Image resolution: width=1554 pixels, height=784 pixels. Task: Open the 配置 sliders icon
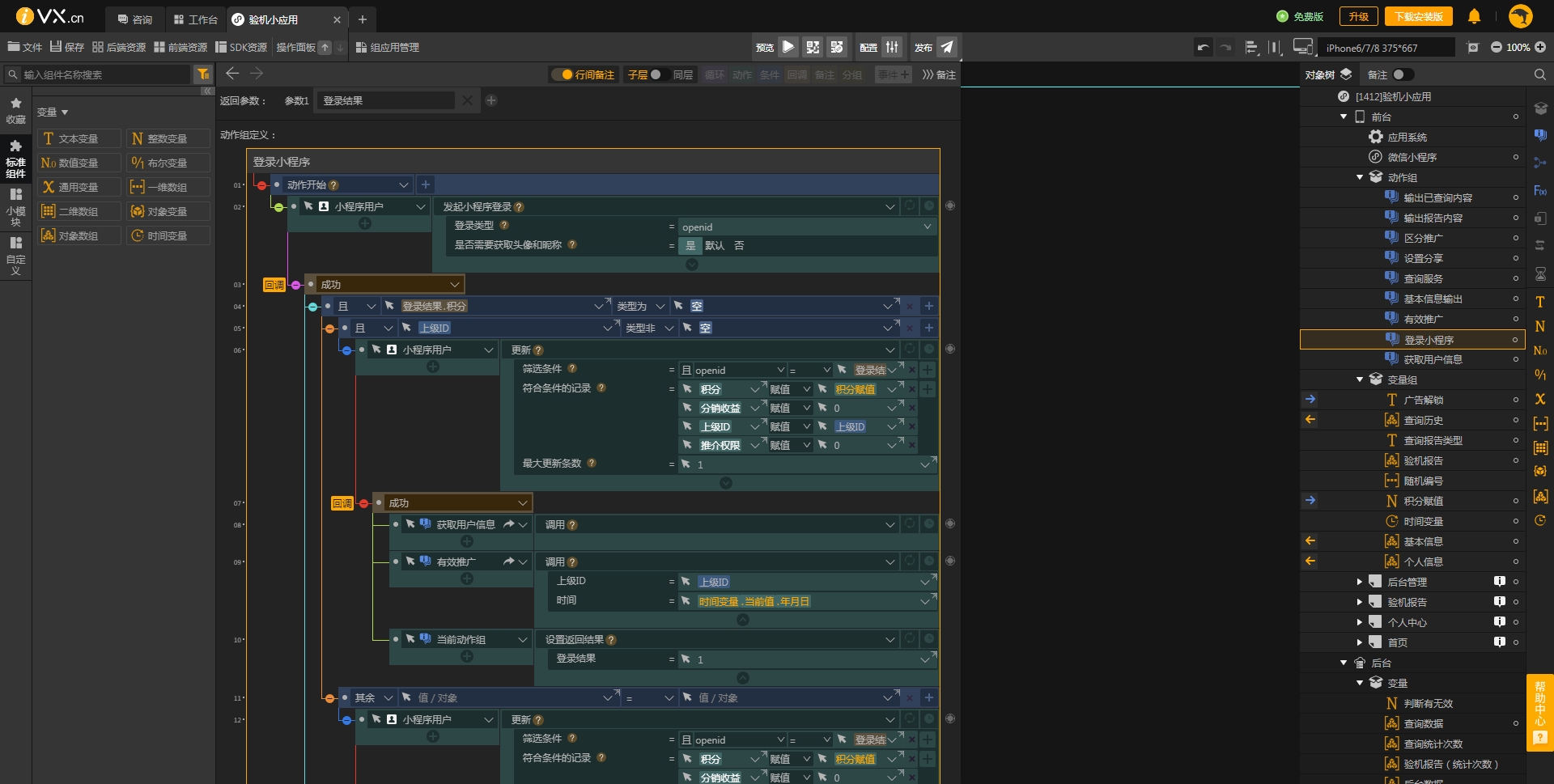coord(892,47)
